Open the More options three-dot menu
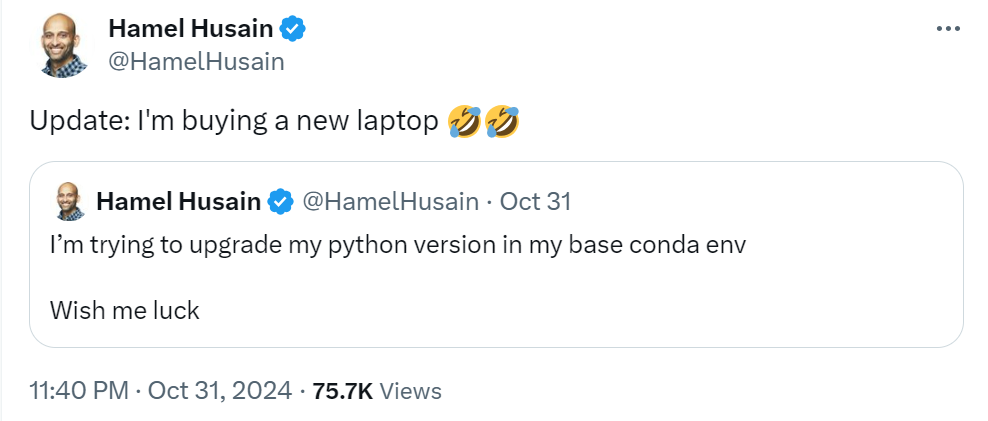This screenshot has height=421, width=988. 947,29
